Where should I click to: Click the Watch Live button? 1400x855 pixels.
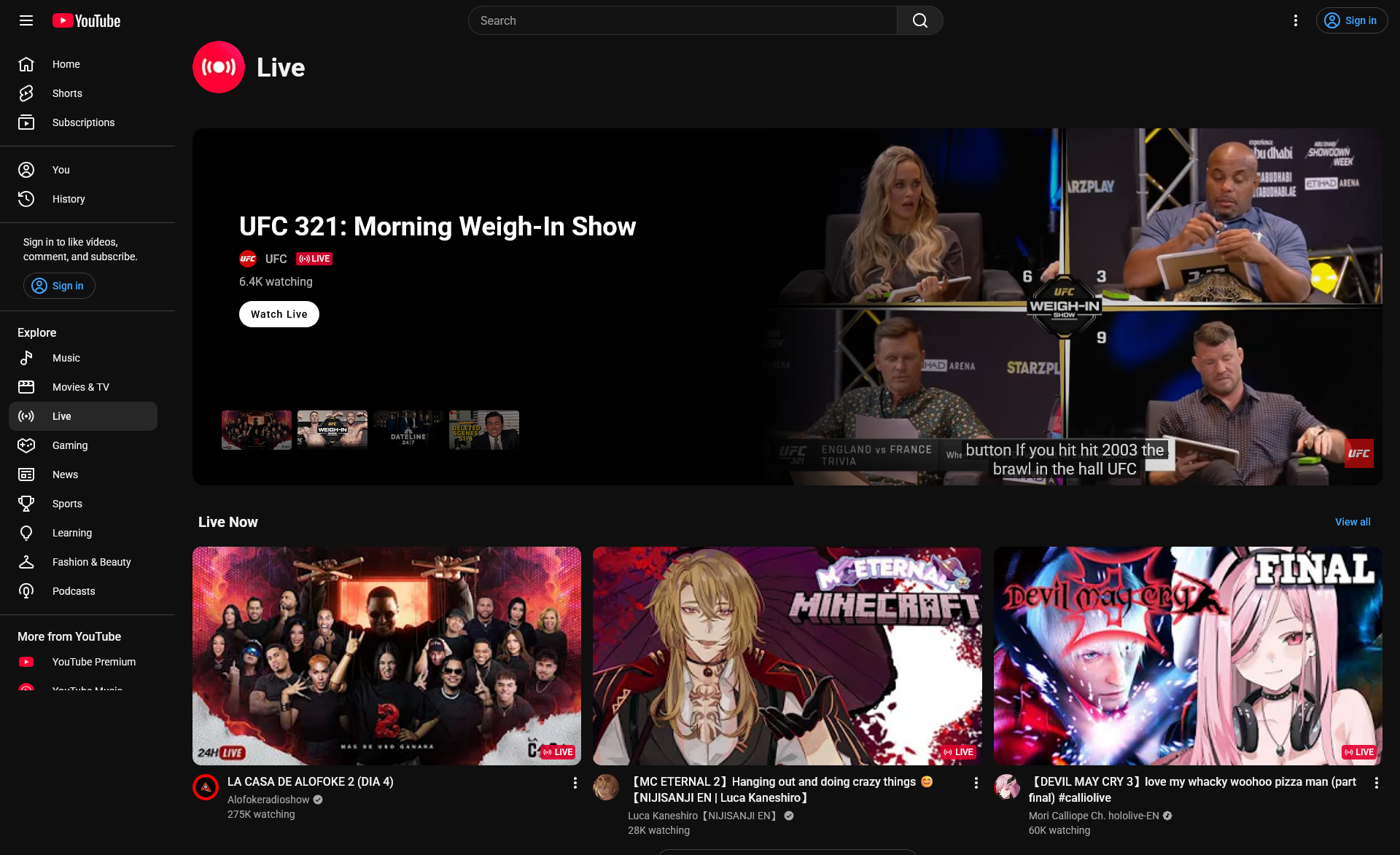(x=279, y=314)
